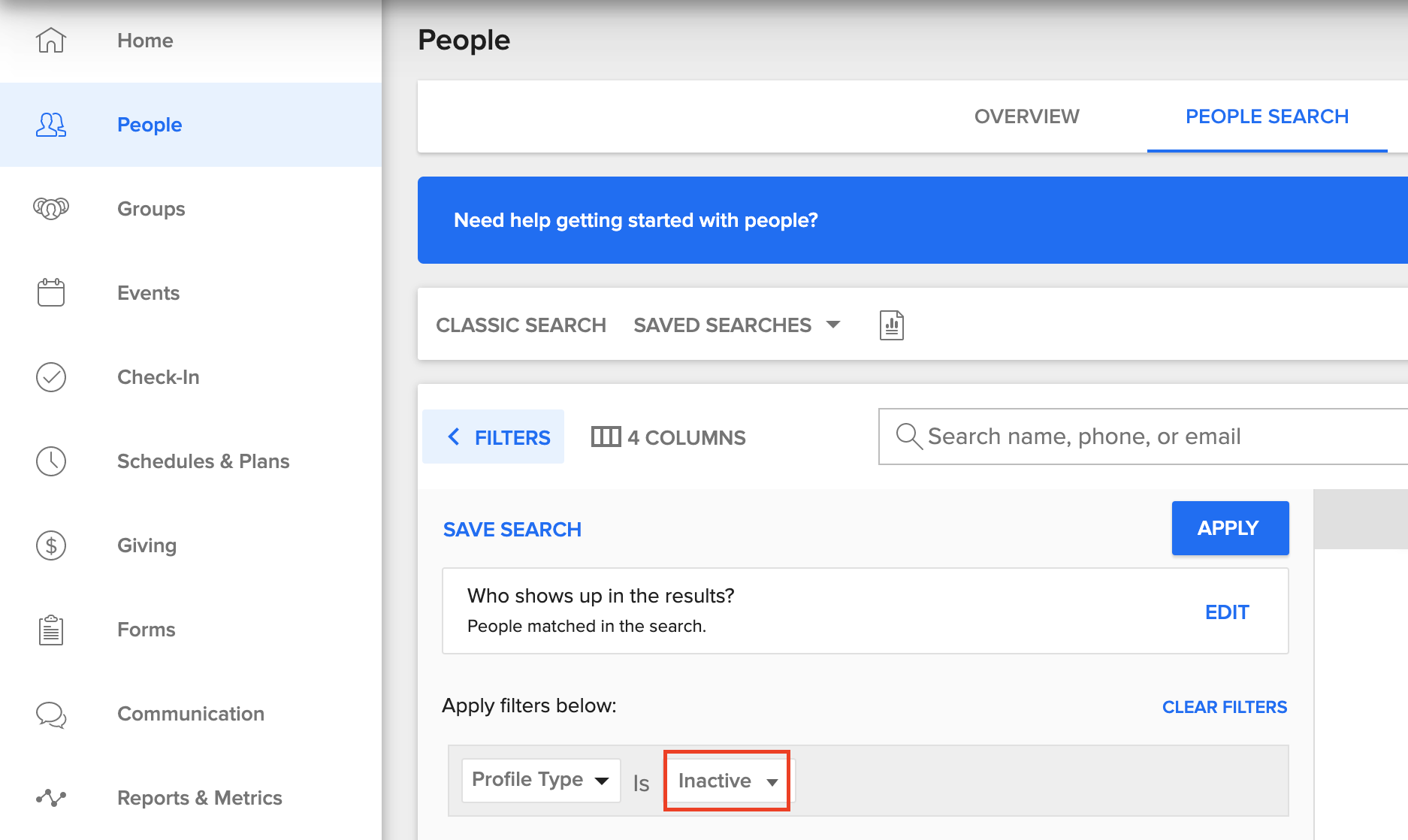This screenshot has height=840, width=1408.
Task: Select the 4 Columns layout icon
Action: [606, 437]
